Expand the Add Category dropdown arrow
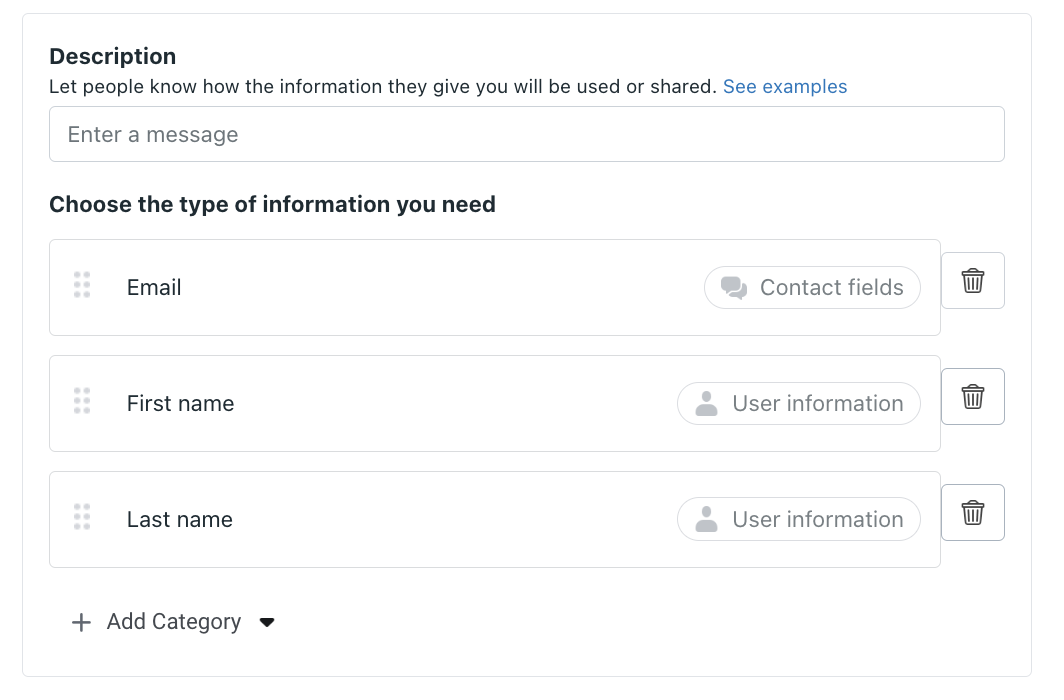 pyautogui.click(x=267, y=622)
